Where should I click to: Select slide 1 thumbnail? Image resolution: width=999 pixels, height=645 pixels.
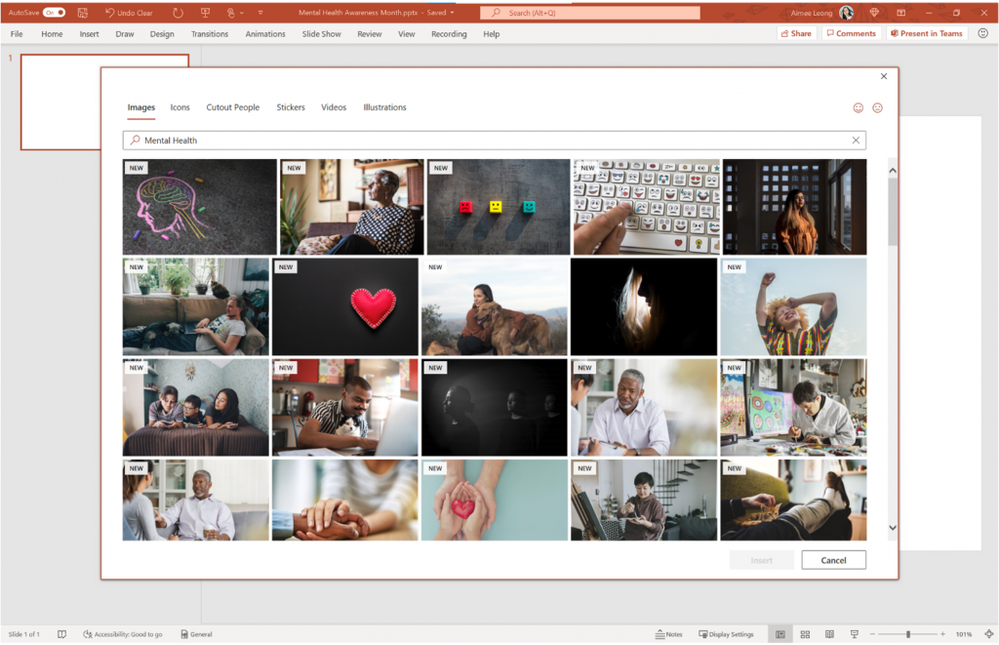click(104, 102)
